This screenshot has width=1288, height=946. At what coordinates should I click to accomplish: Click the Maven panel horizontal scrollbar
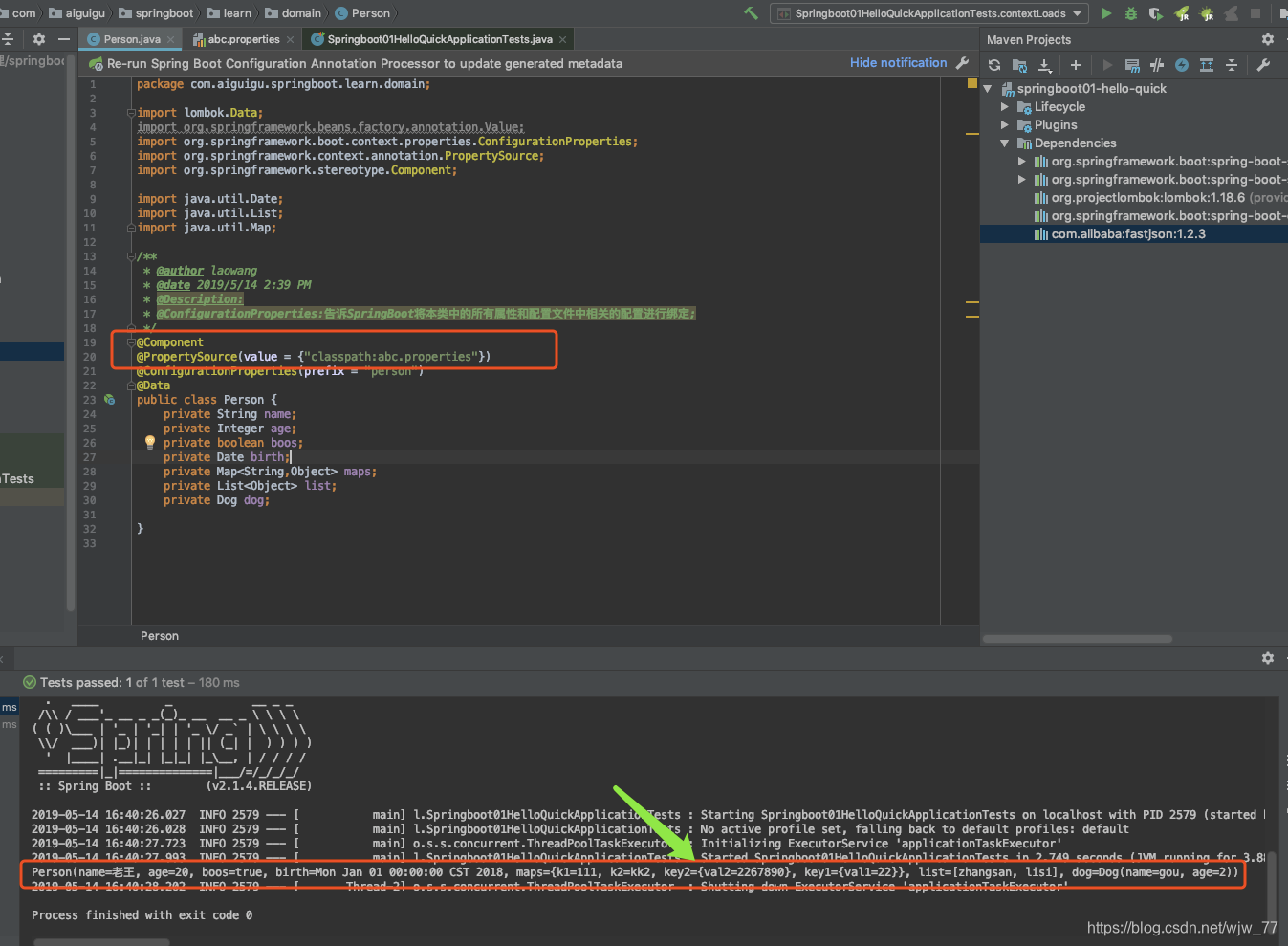click(x=1077, y=639)
